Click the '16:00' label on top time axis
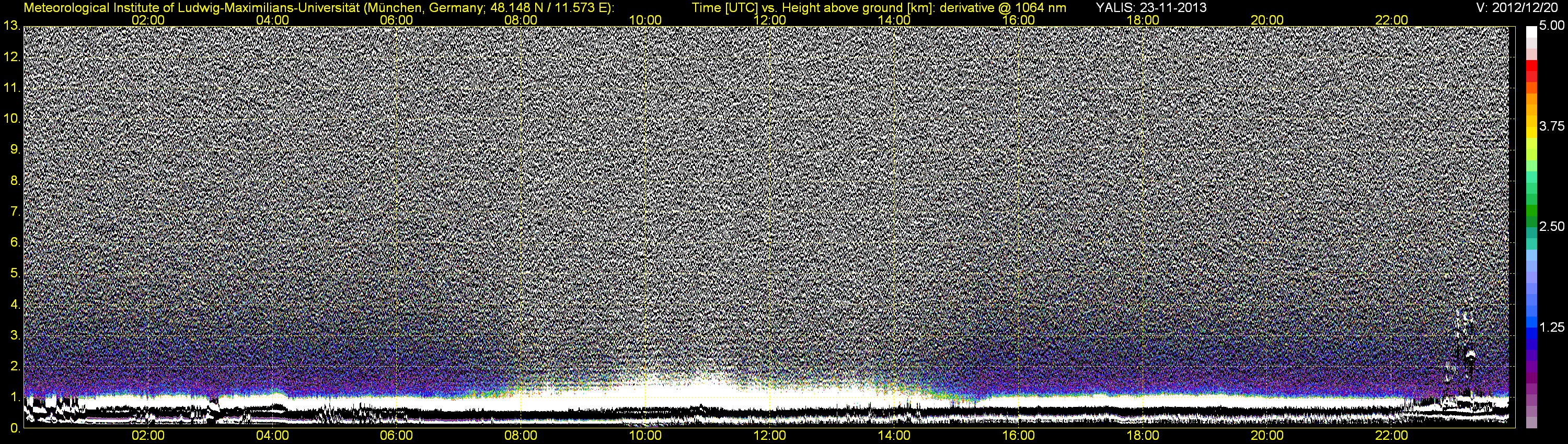The width and height of the screenshot is (1568, 444). 1019,20
